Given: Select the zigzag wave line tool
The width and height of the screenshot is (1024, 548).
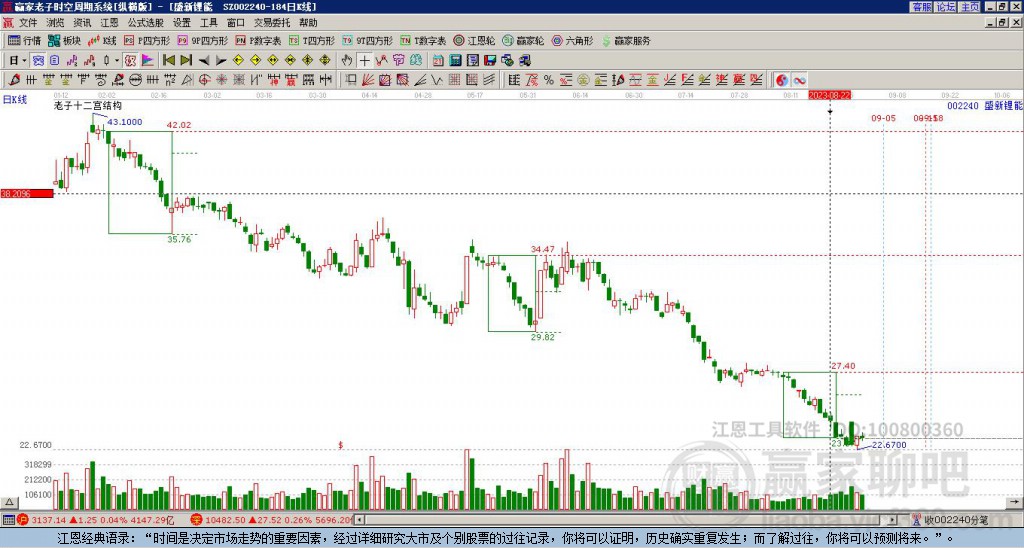Looking at the screenshot, I should [436, 80].
